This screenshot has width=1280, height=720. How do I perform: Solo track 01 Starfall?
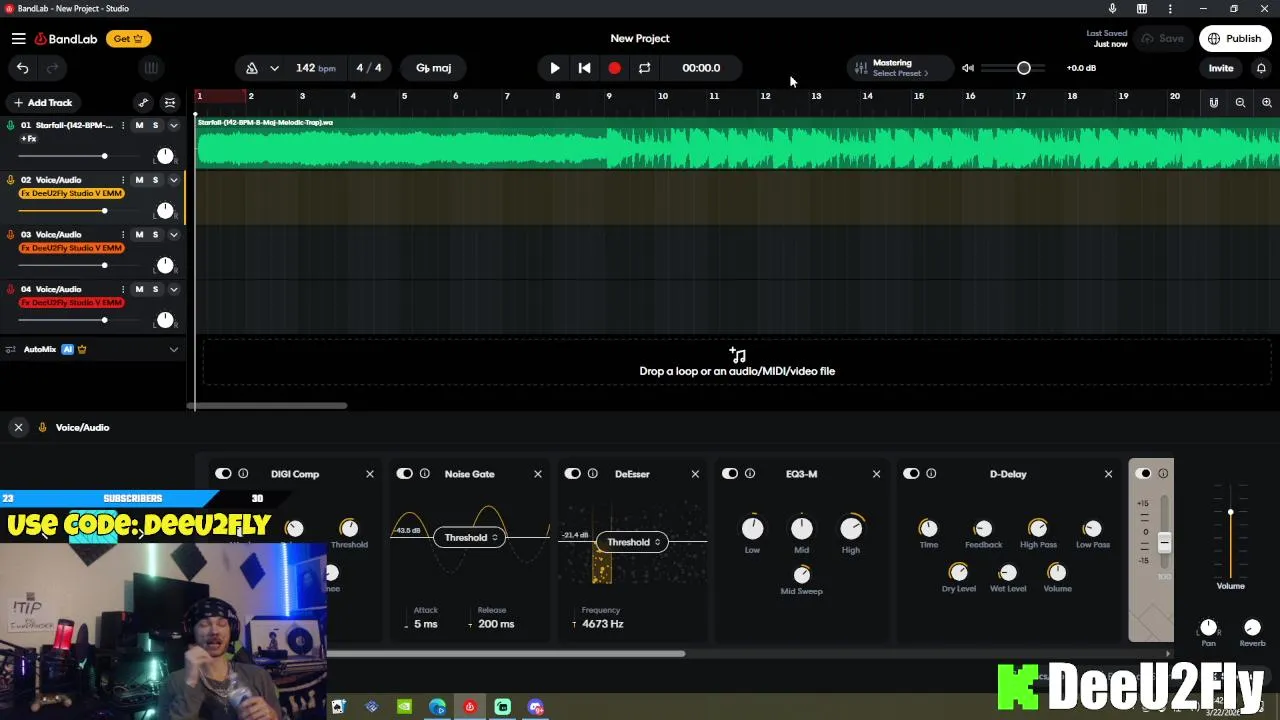pos(155,125)
